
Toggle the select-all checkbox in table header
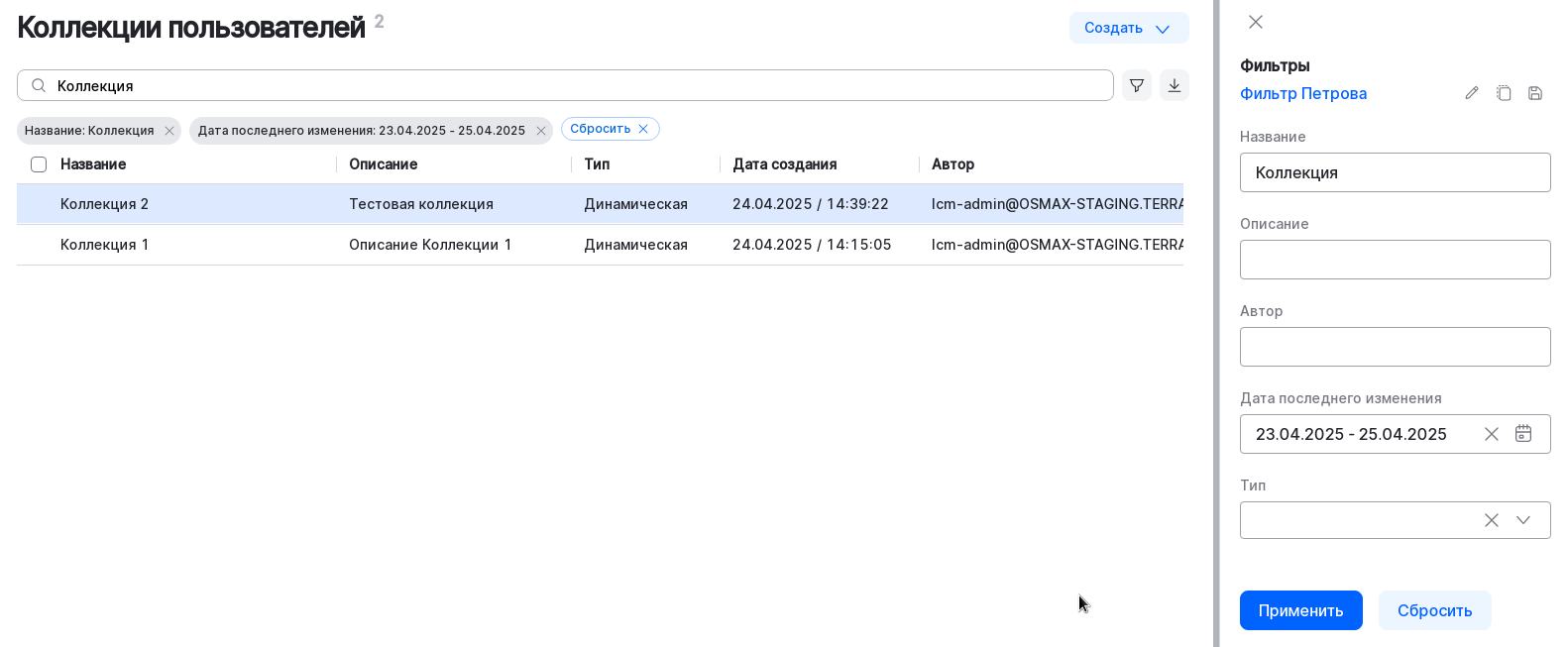click(x=39, y=164)
